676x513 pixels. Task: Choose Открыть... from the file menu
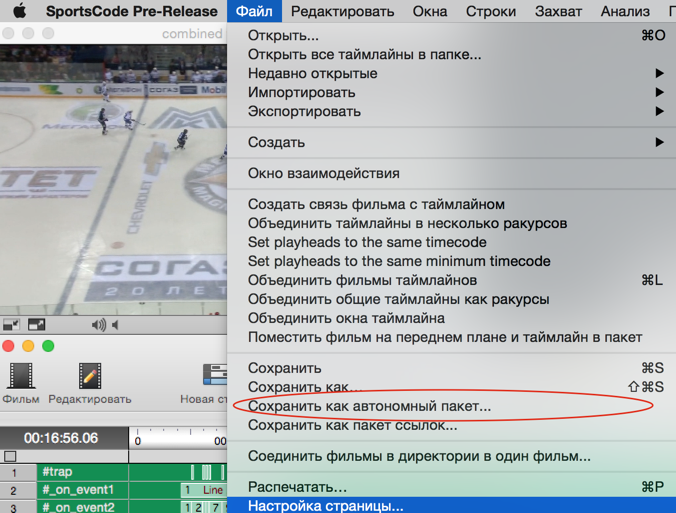click(451, 35)
